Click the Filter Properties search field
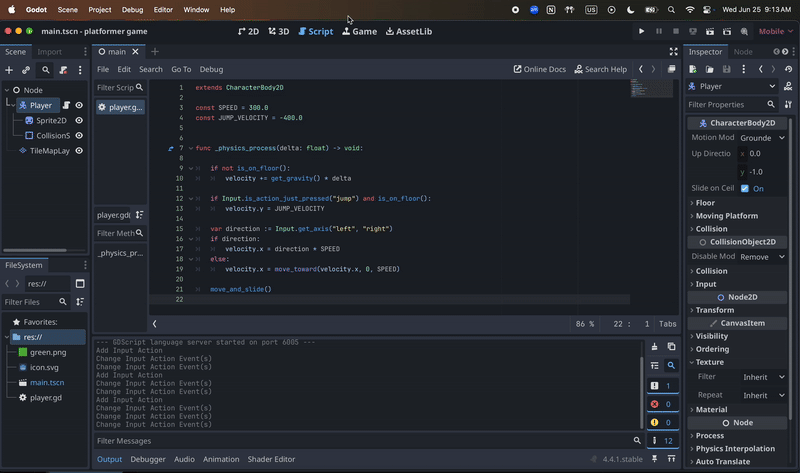 pyautogui.click(x=728, y=104)
